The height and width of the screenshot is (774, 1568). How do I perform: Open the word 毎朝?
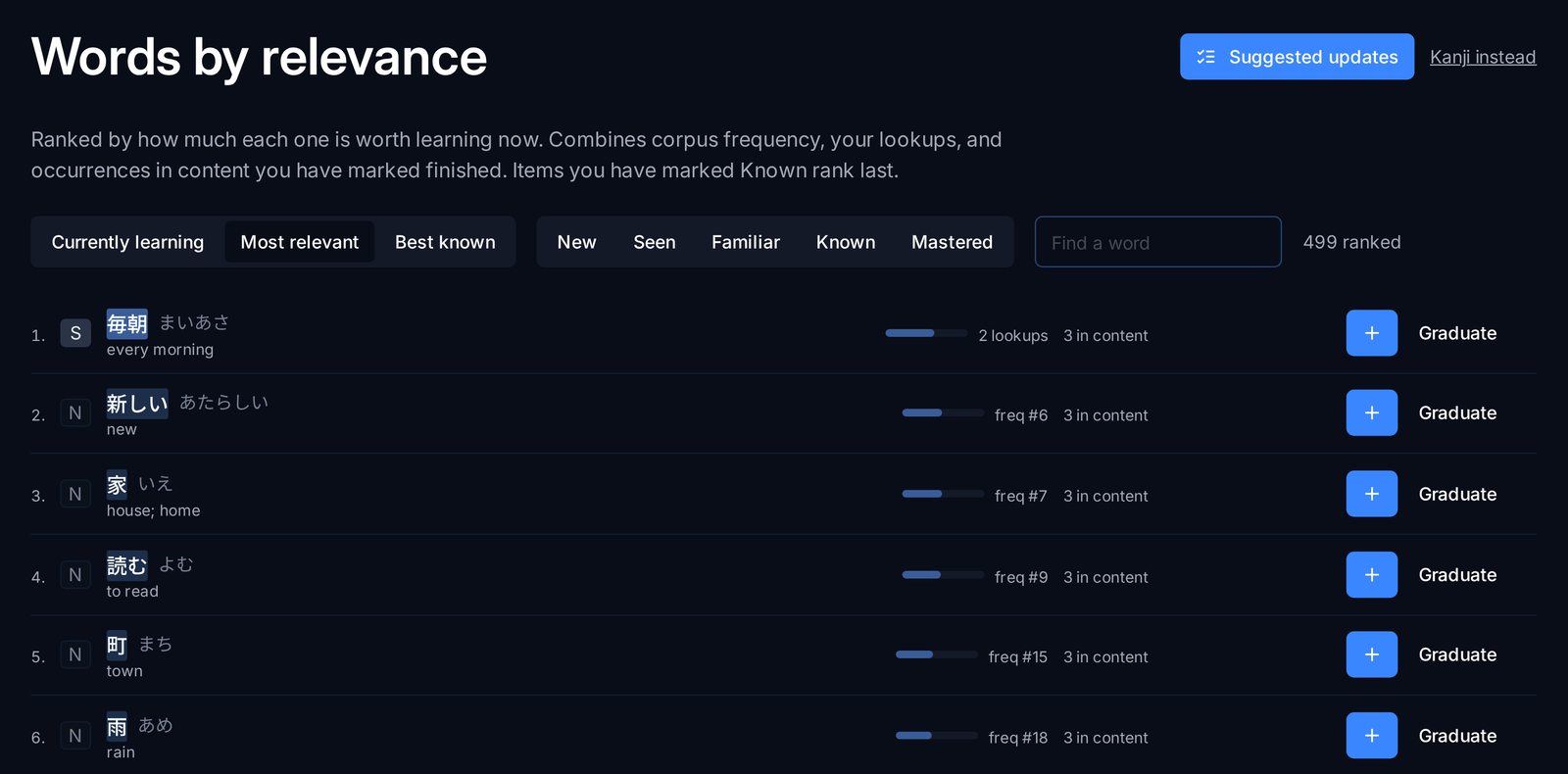coord(127,323)
